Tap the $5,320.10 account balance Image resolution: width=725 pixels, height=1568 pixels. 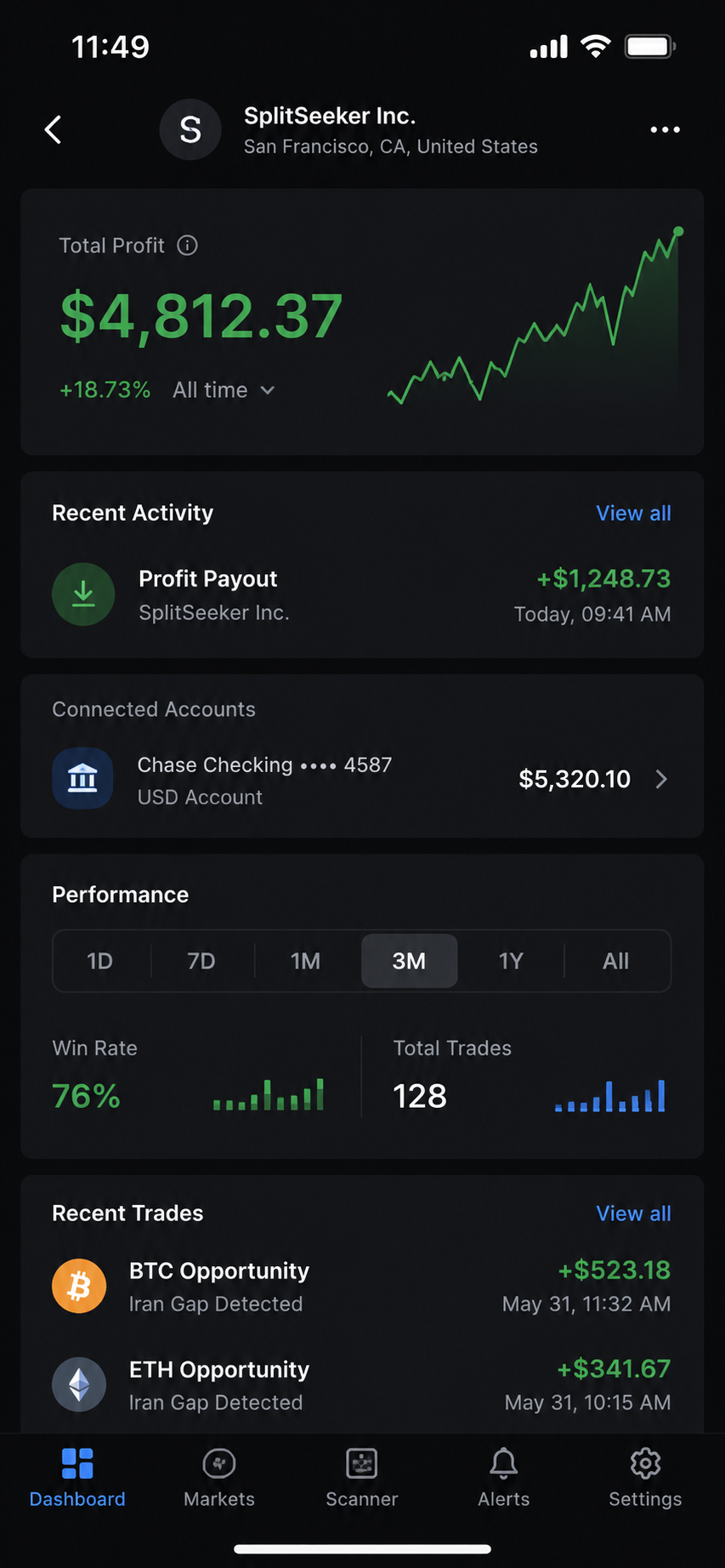(575, 779)
